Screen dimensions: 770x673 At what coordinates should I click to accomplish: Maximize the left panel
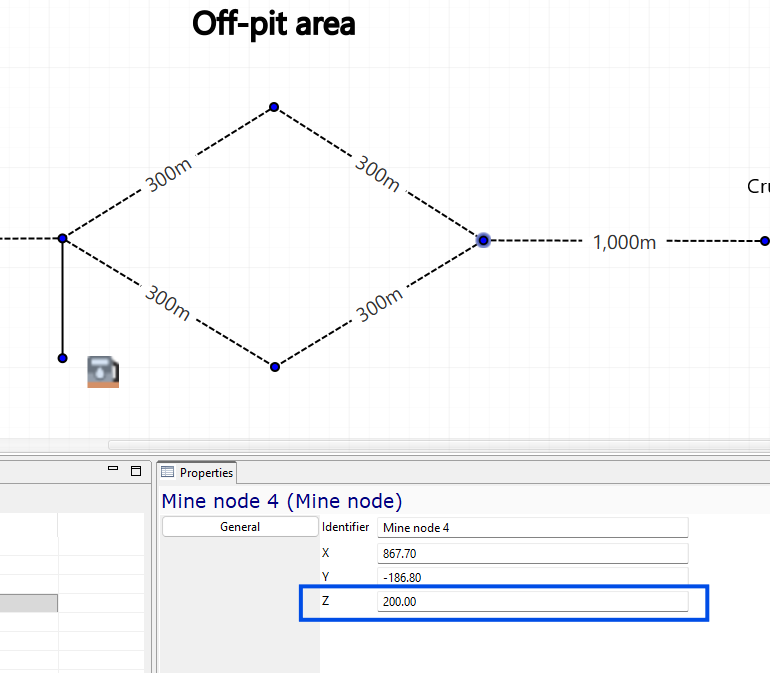click(x=136, y=471)
